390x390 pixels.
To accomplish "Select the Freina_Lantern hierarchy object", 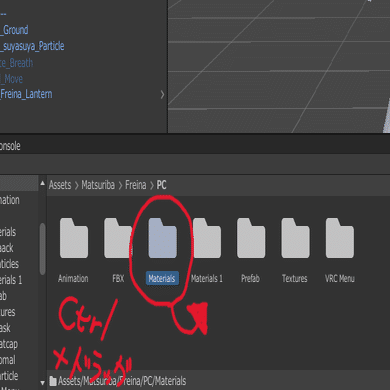I will pyautogui.click(x=26, y=94).
